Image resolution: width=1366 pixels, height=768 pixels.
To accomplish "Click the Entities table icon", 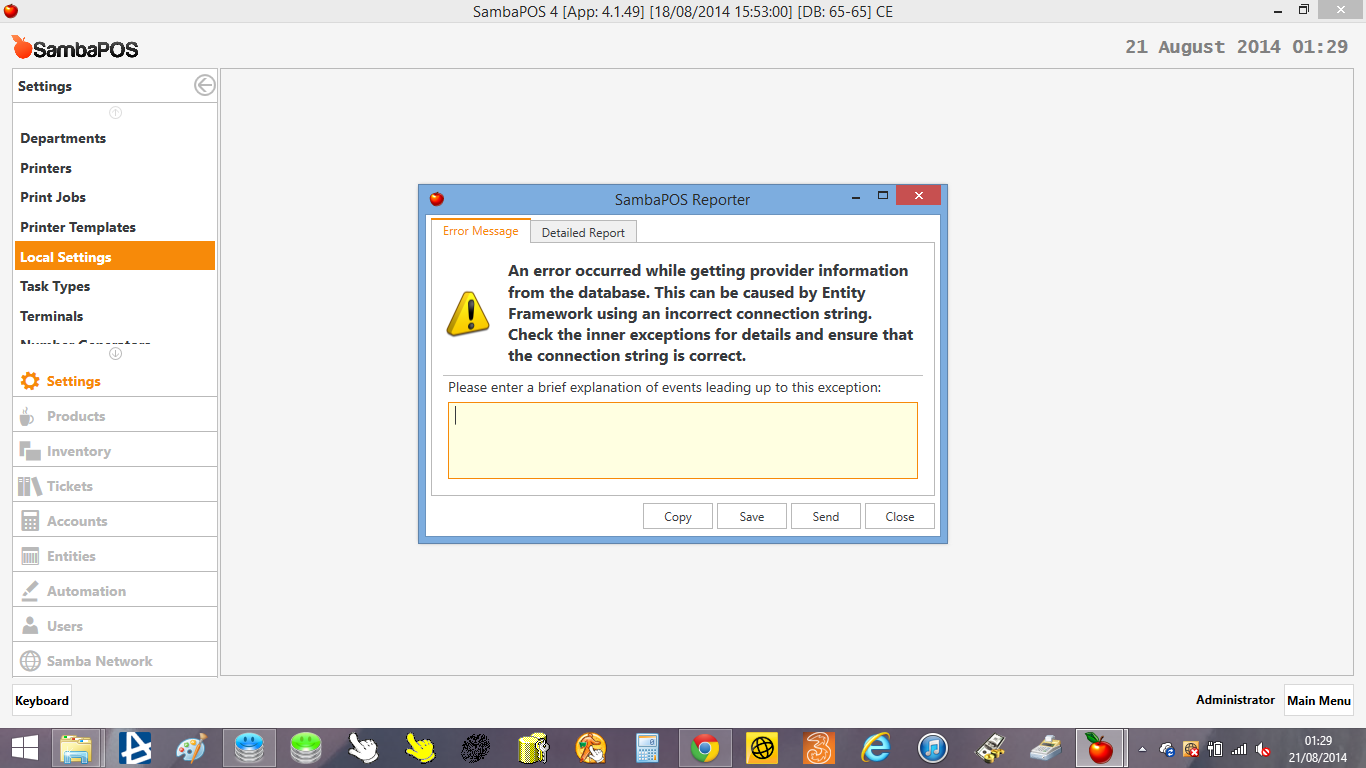I will point(30,556).
